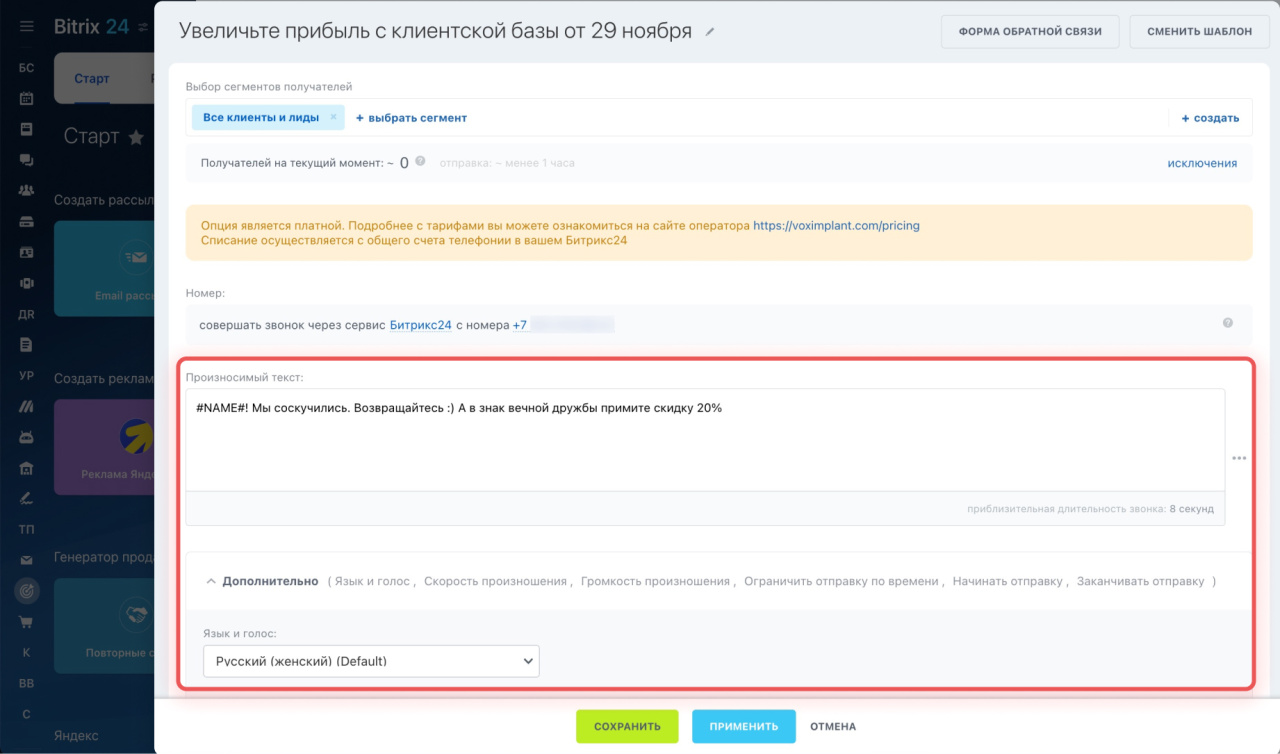Click 'Начинать отправку' option text
The height and width of the screenshot is (754, 1280).
tap(1007, 581)
